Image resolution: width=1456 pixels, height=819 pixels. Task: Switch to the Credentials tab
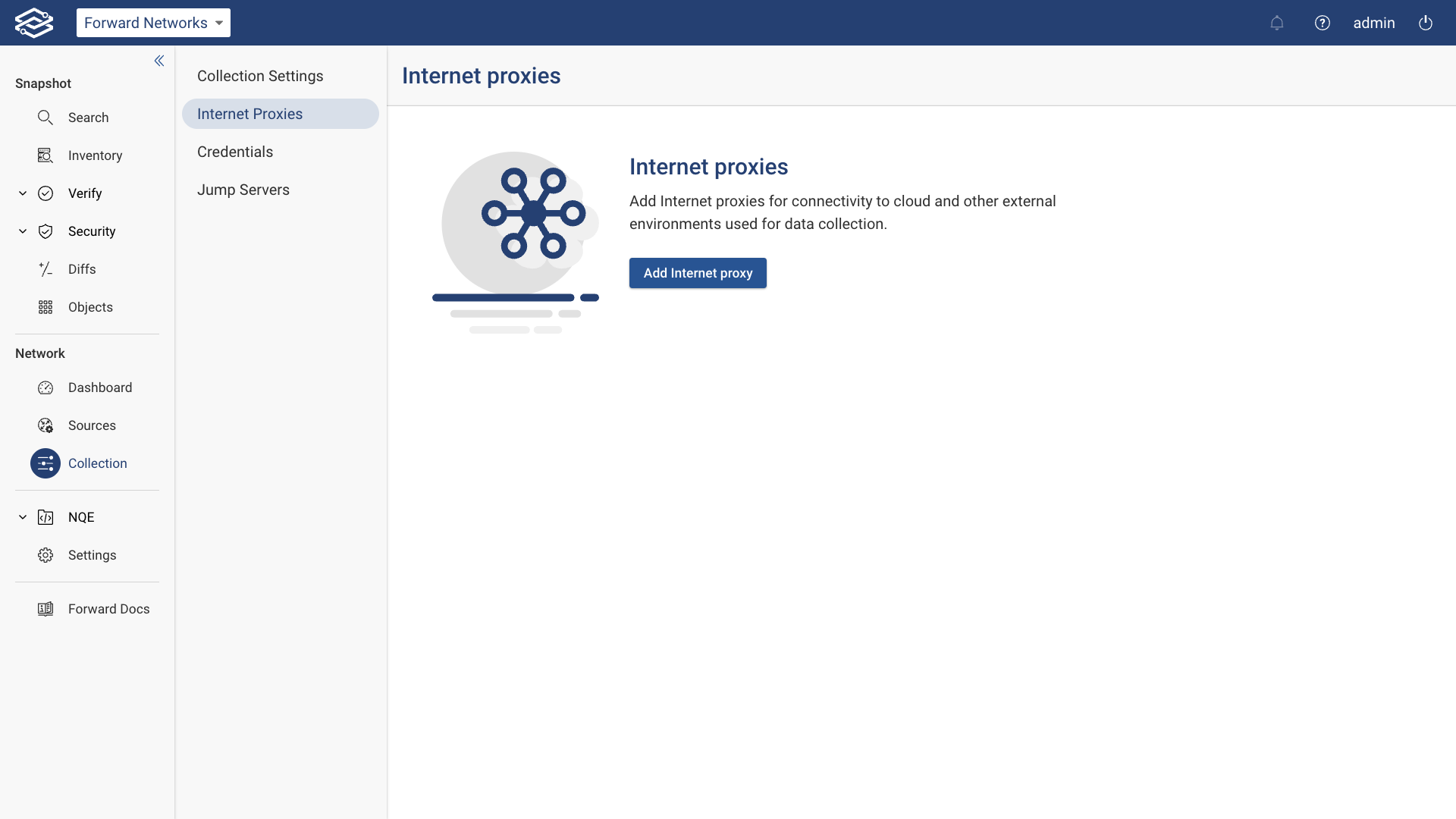point(235,152)
